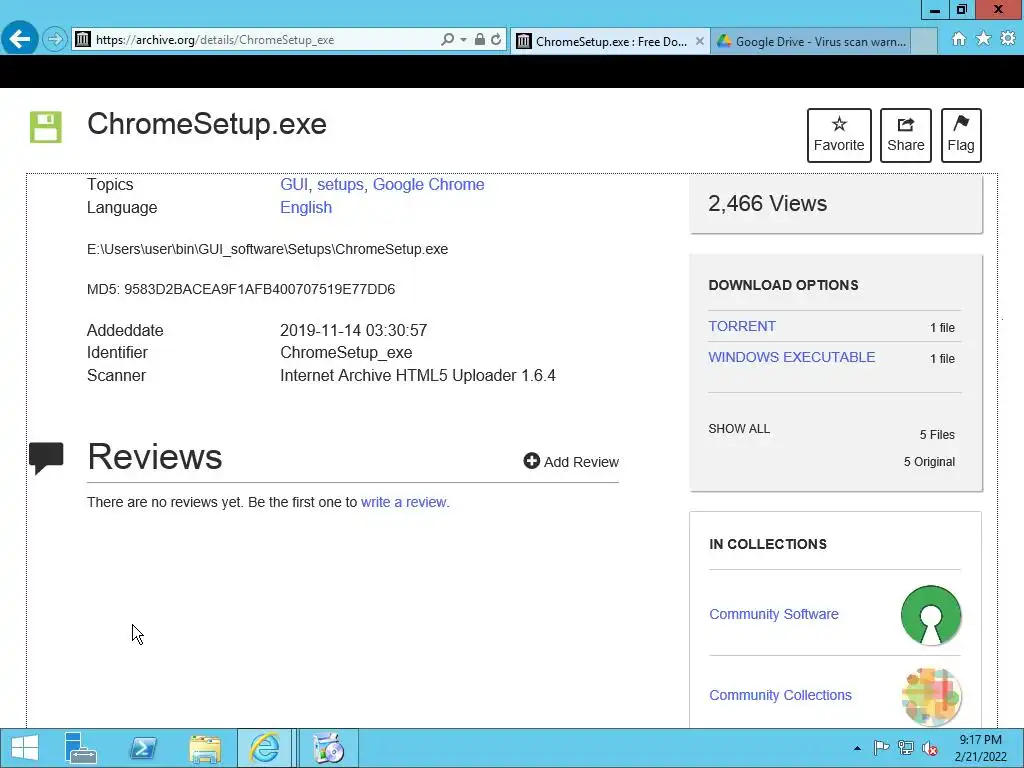The width and height of the screenshot is (1024, 768).
Task: Open File Explorer from the taskbar
Action: [x=204, y=748]
